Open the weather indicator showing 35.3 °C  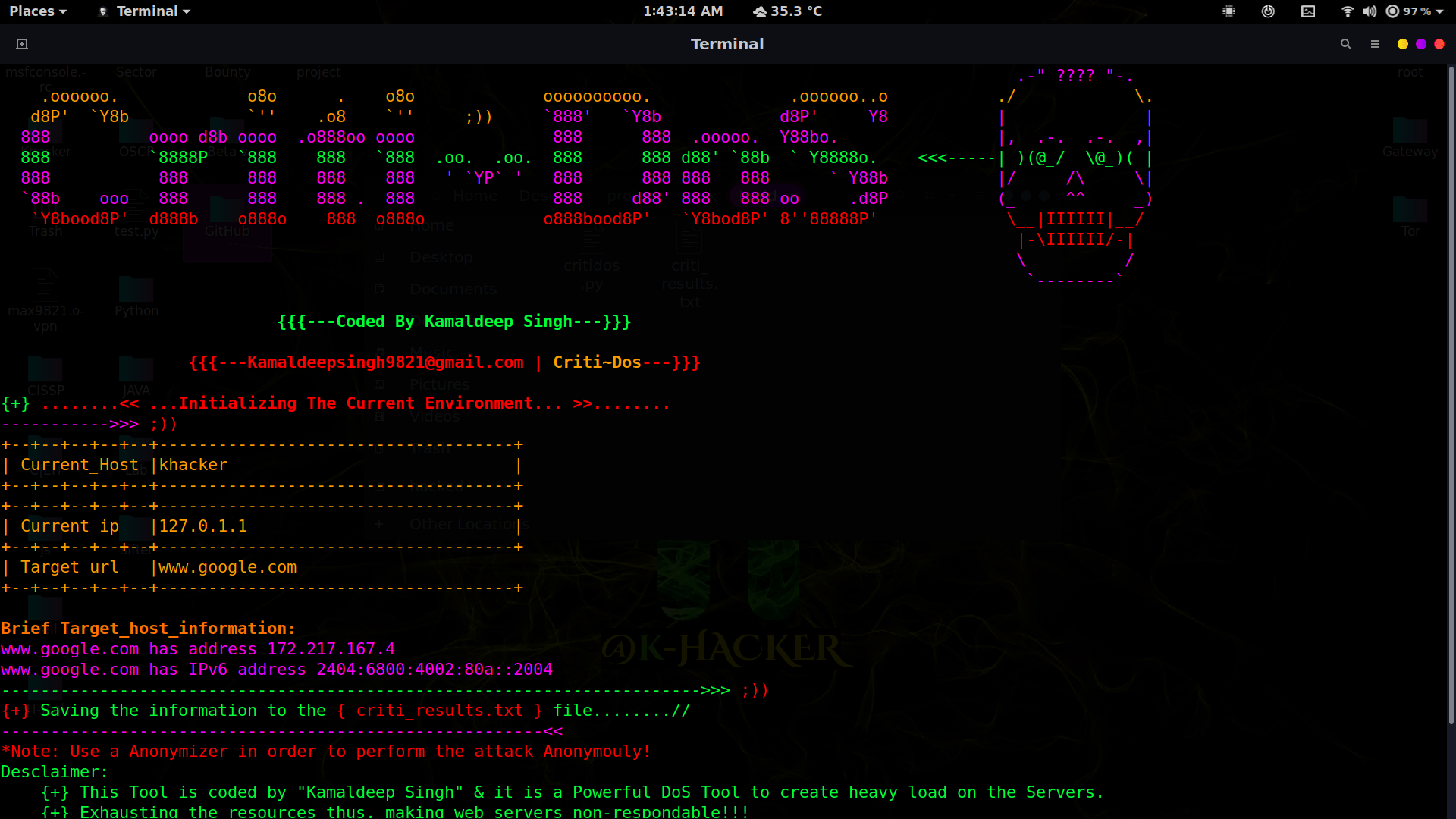tap(787, 11)
